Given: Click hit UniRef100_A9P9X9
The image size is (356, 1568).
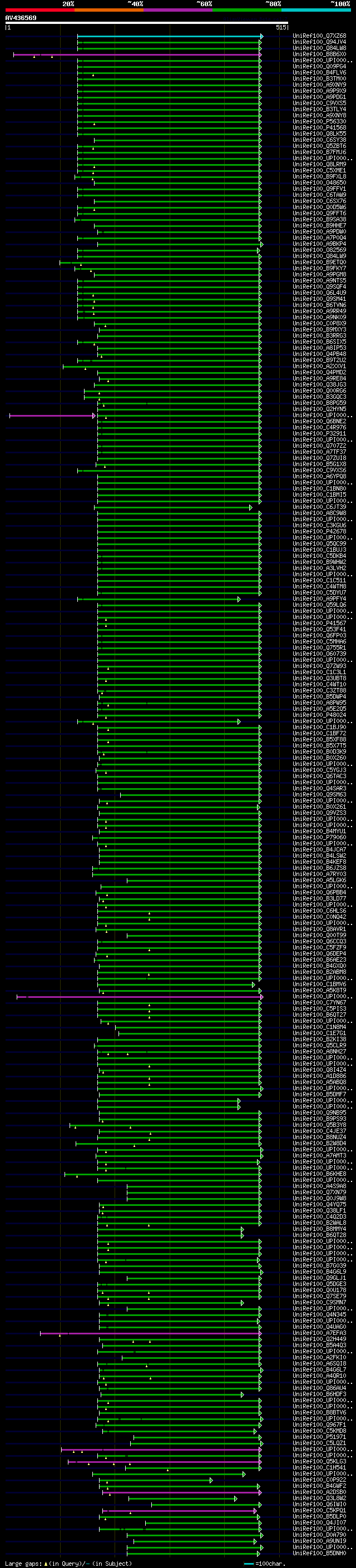Looking at the screenshot, I should 319,91.
